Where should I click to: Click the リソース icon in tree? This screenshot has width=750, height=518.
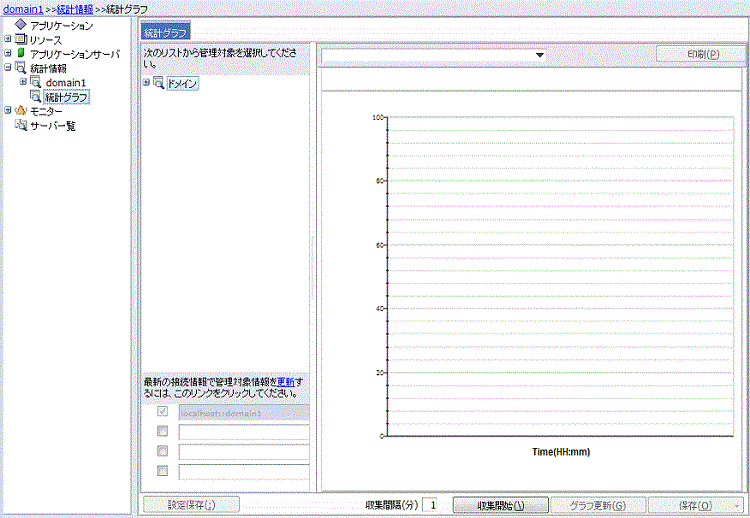(x=21, y=39)
